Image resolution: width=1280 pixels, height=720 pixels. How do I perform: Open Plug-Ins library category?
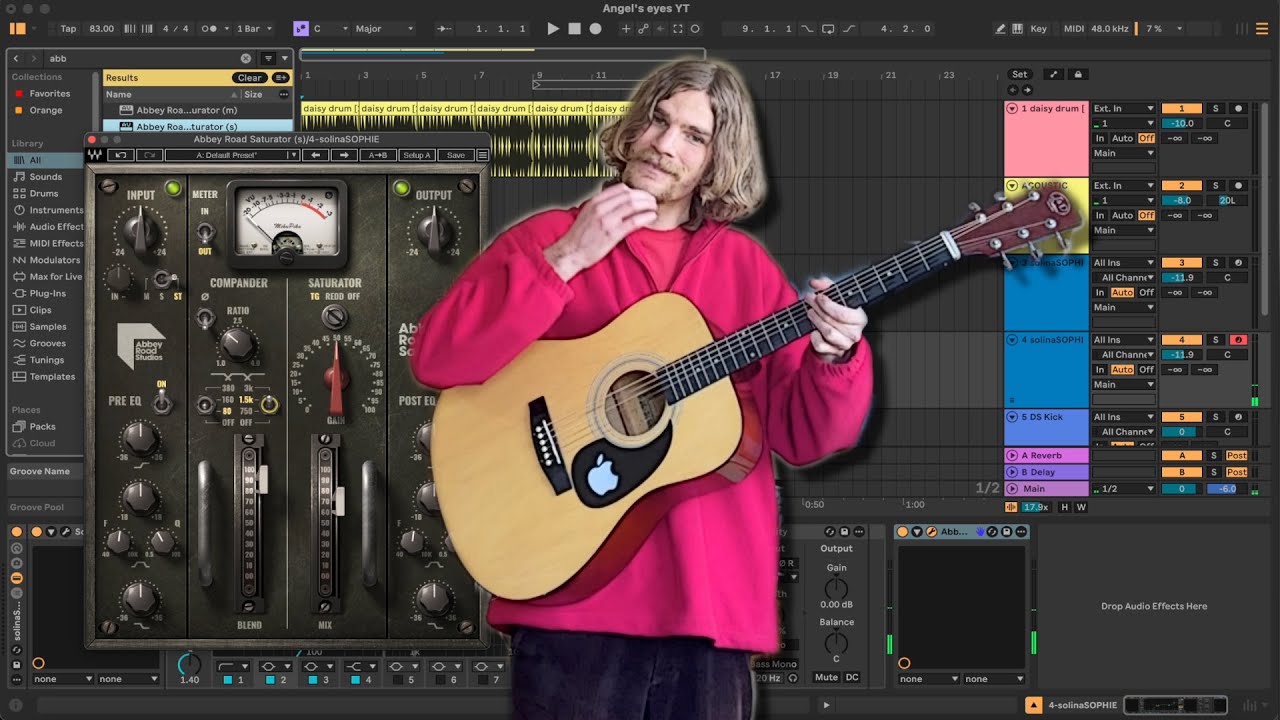tap(48, 293)
